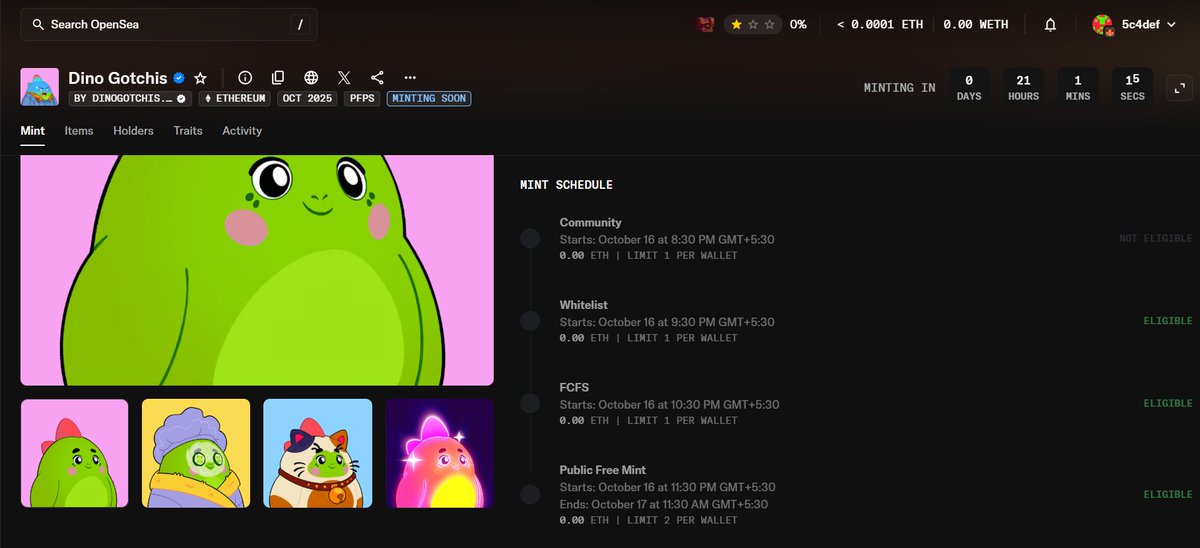Click the DAYS countdown box
The width and height of the screenshot is (1200, 548).
point(969,87)
